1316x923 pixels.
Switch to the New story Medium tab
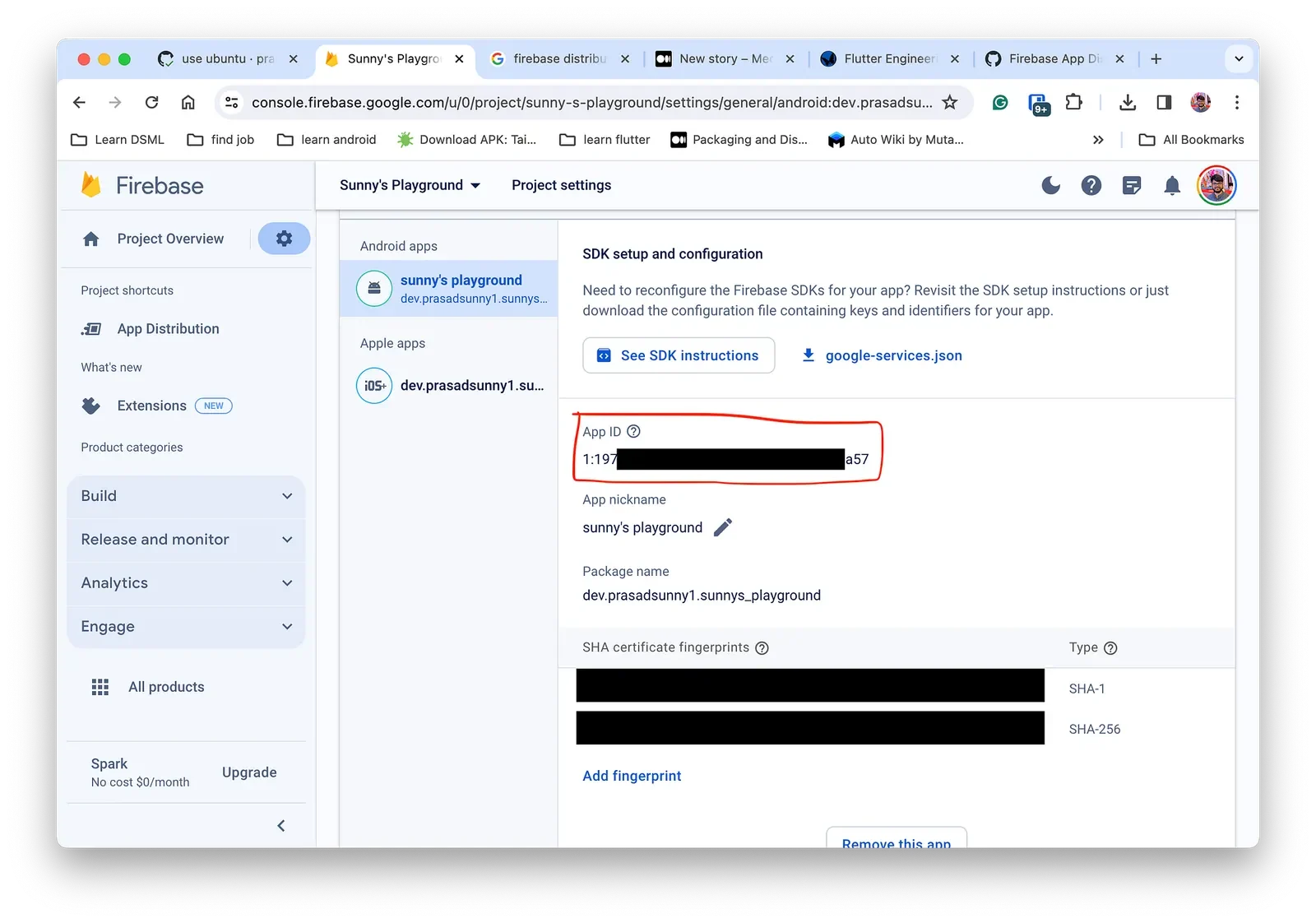724,58
